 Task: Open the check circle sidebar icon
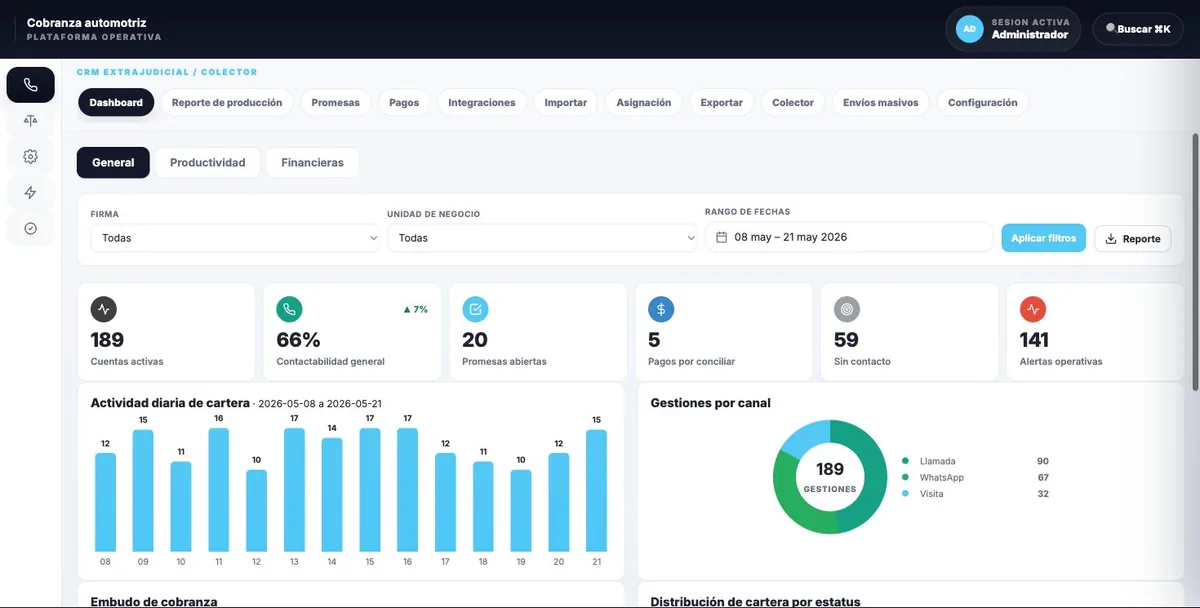pyautogui.click(x=30, y=228)
